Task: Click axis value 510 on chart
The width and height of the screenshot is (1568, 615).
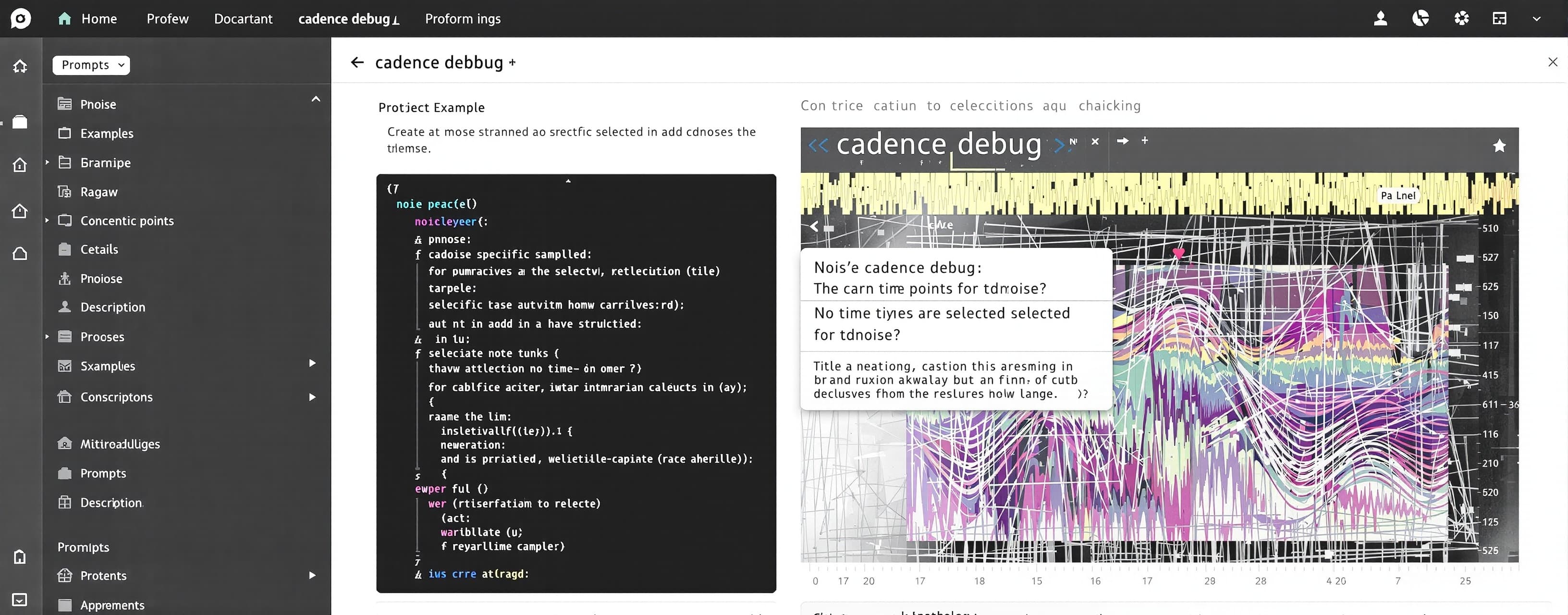Action: point(1490,228)
